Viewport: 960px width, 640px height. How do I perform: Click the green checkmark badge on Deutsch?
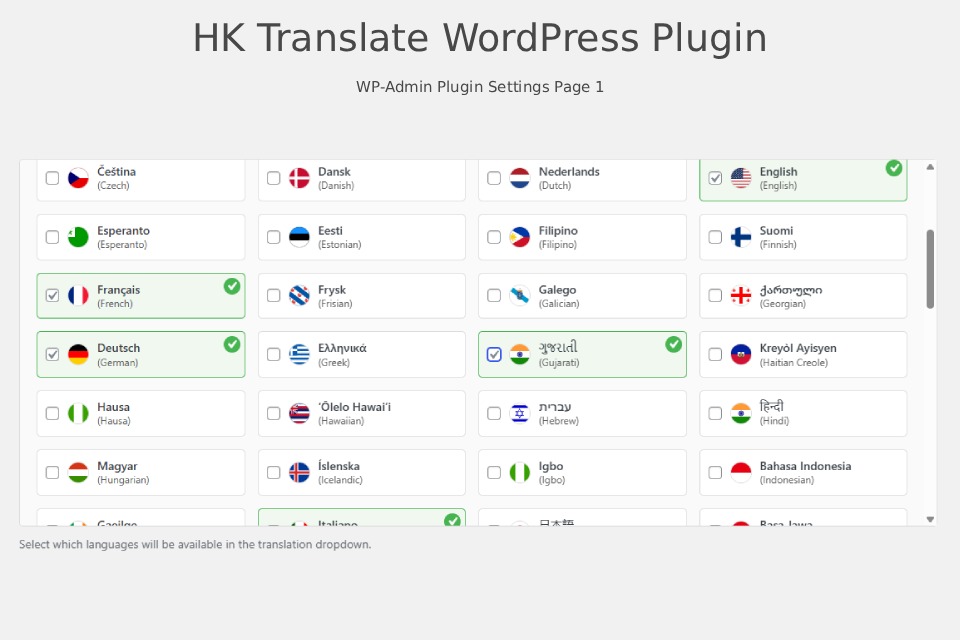click(x=232, y=345)
